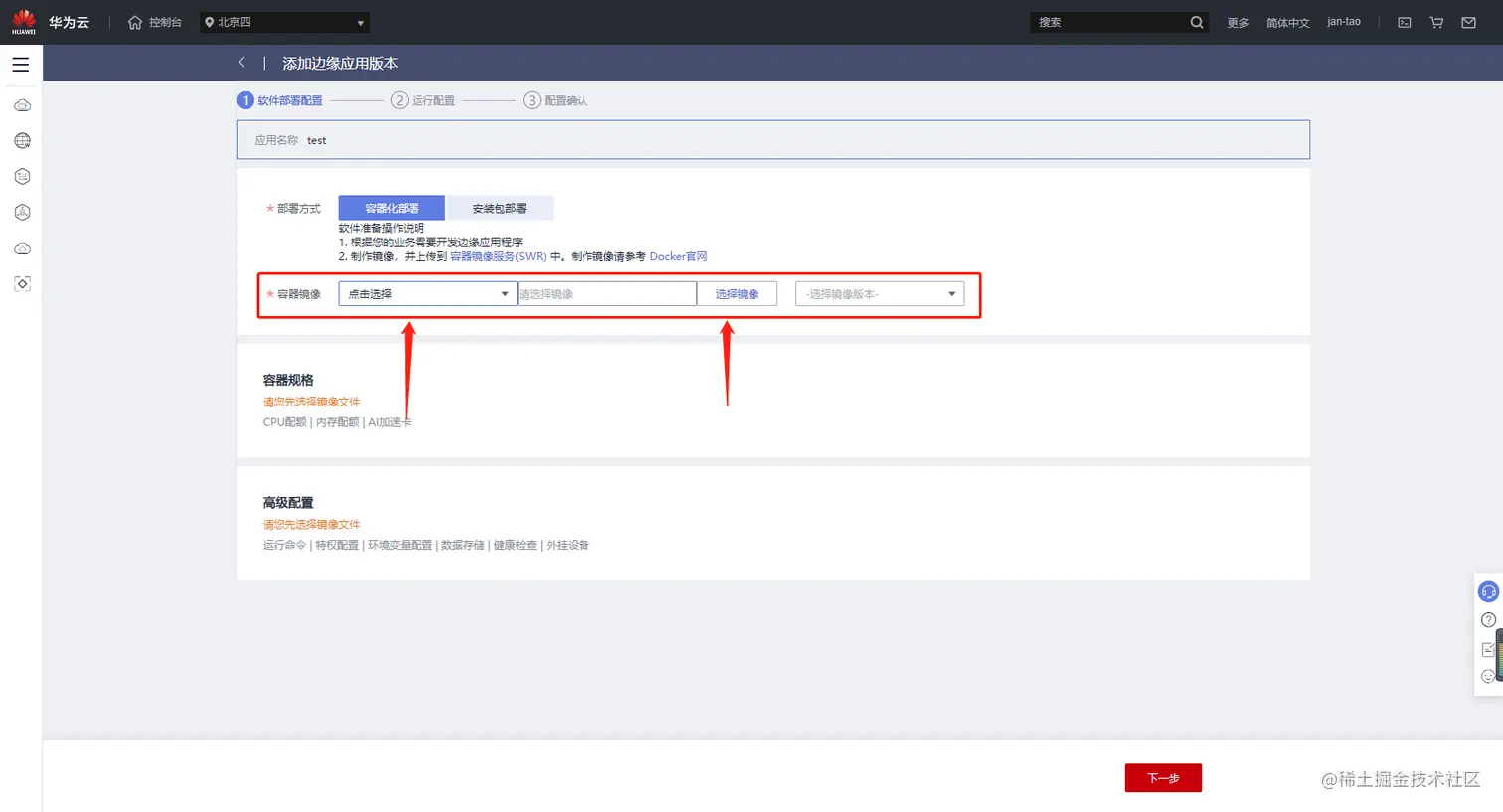Click the cloud upload icon in sidebar

[x=22, y=248]
